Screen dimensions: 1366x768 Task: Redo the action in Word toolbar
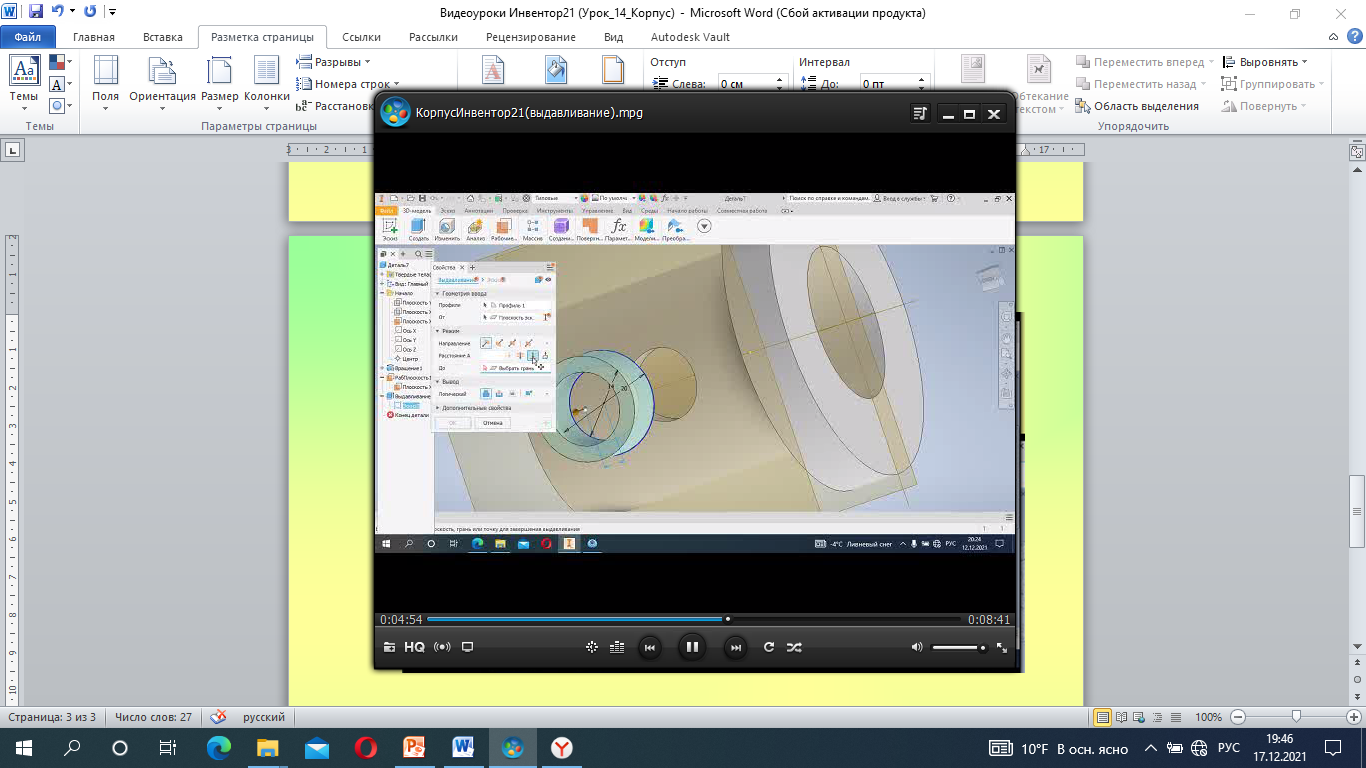[x=90, y=13]
